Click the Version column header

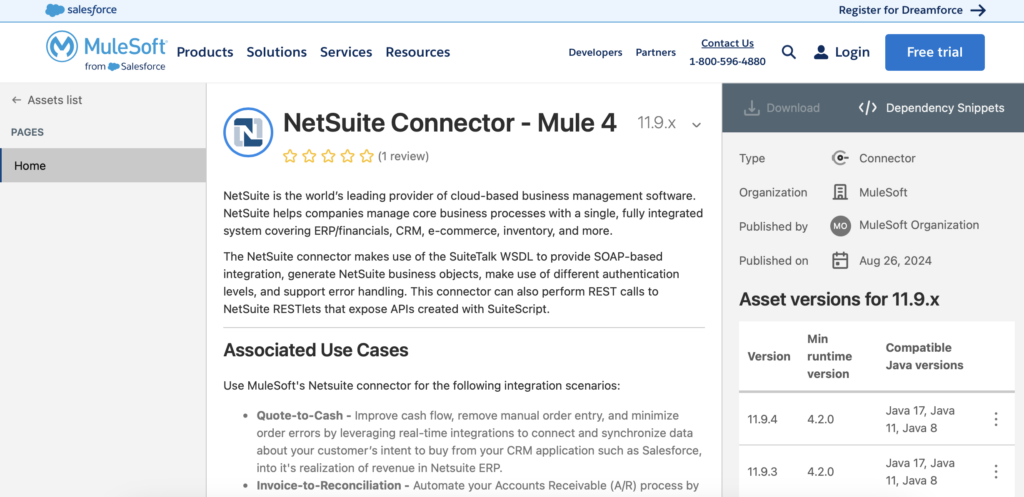tap(769, 357)
